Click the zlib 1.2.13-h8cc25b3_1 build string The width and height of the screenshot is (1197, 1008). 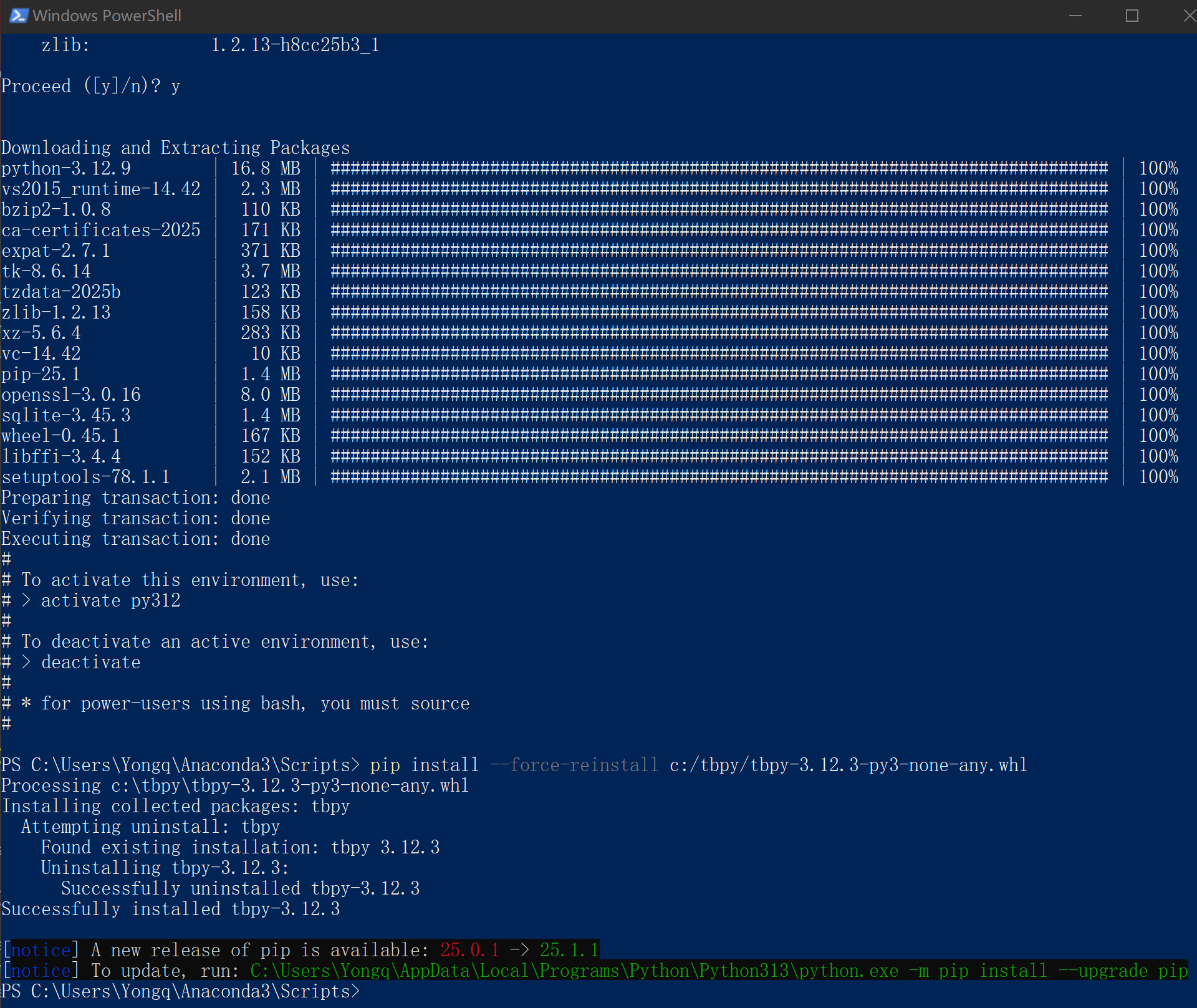click(296, 45)
